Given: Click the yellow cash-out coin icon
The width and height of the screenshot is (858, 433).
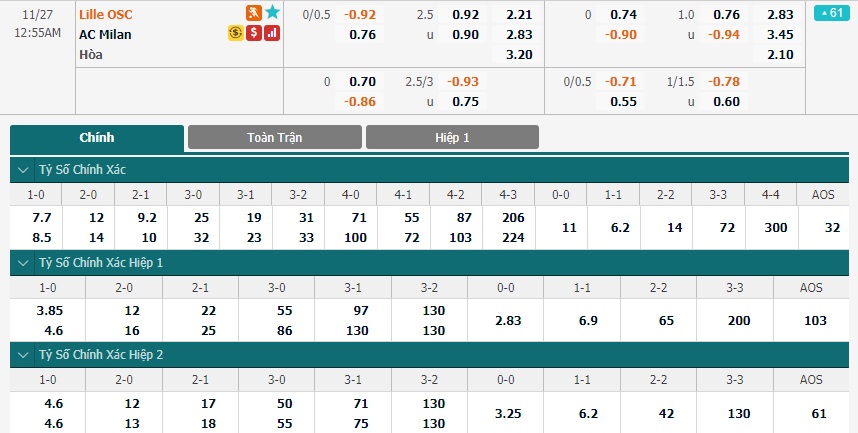Looking at the screenshot, I should pyautogui.click(x=235, y=33).
